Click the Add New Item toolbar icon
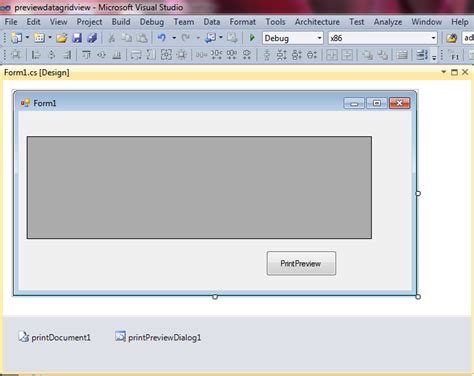Viewport: 474px width, 376px height. click(39, 38)
